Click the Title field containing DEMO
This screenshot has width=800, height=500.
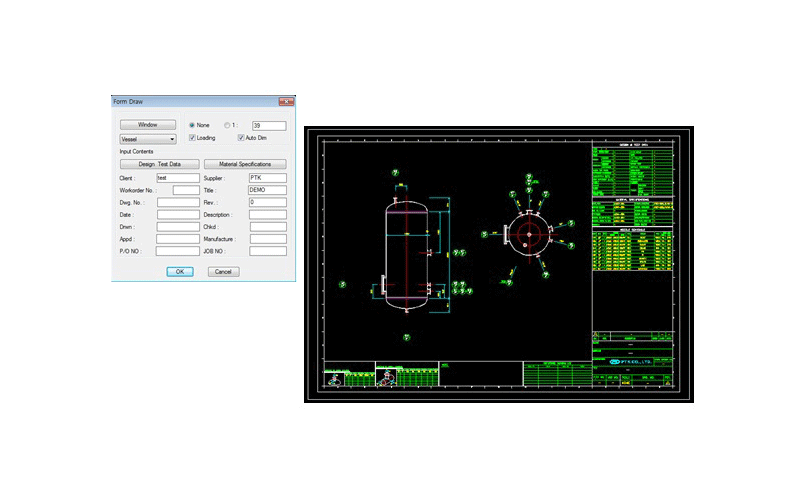pyautogui.click(x=267, y=190)
